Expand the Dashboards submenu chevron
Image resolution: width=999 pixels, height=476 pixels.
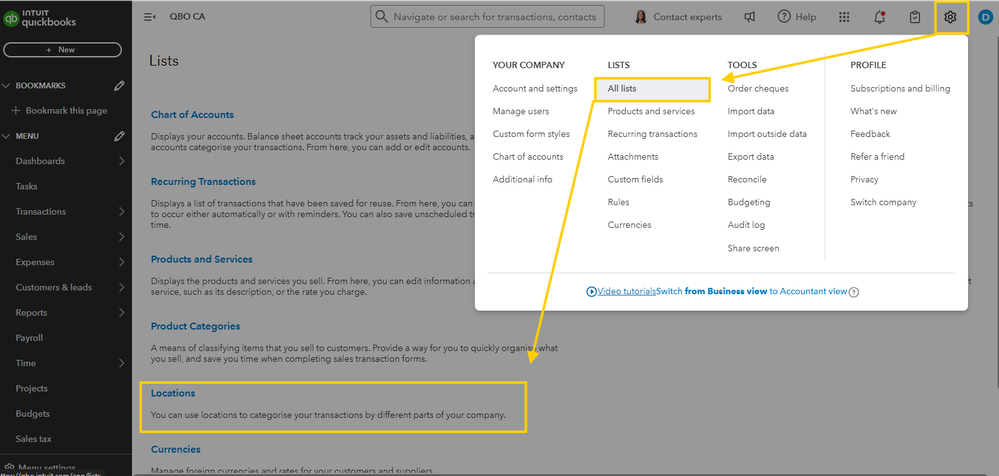point(121,161)
